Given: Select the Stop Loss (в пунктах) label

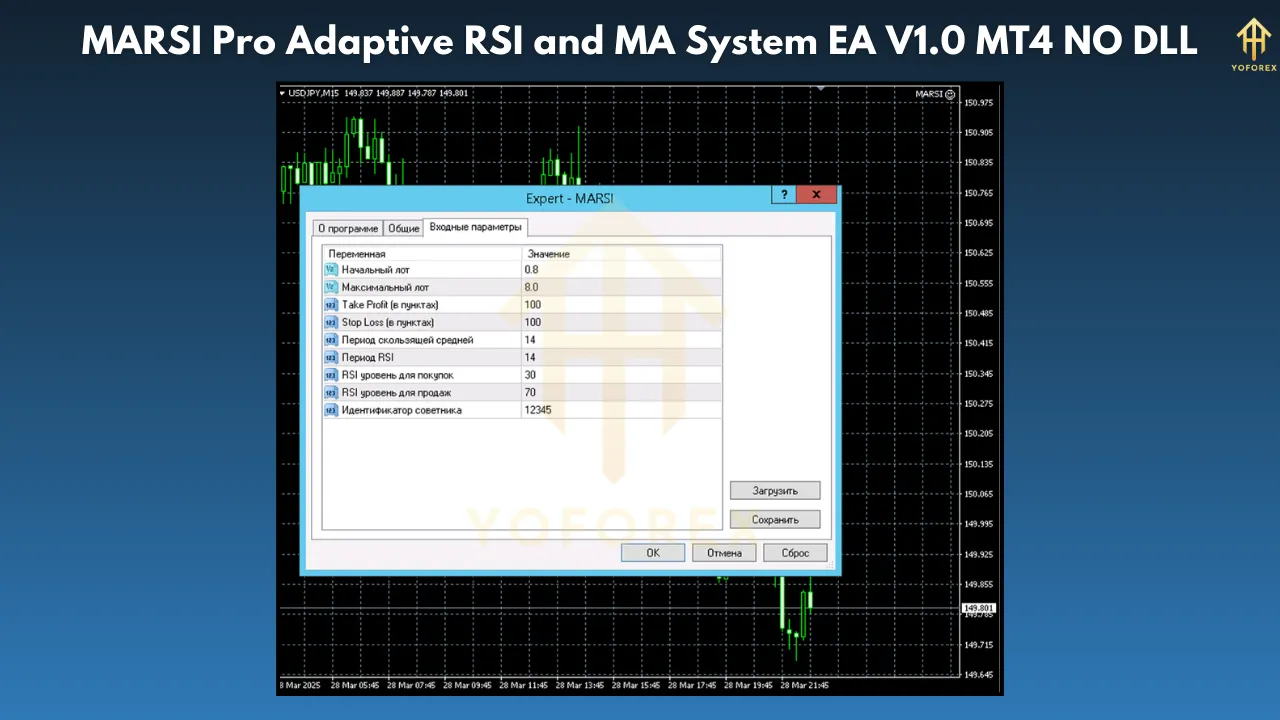Looking at the screenshot, I should pyautogui.click(x=388, y=322).
